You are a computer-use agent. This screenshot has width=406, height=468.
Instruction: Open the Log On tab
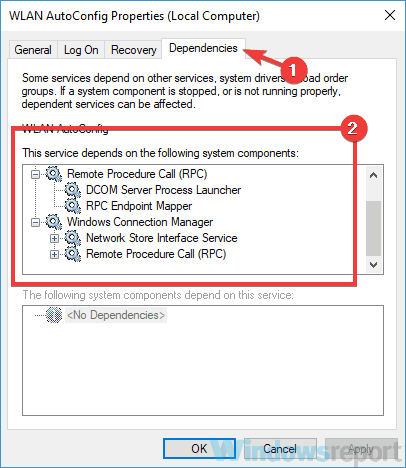click(x=81, y=50)
